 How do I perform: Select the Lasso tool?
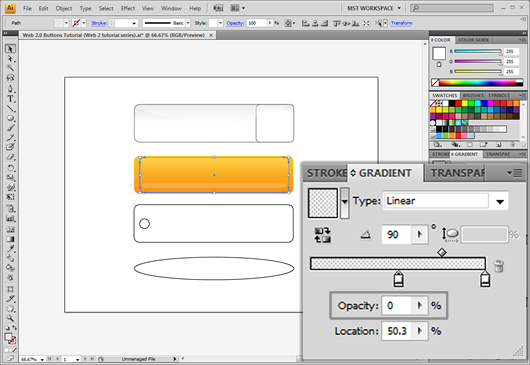click(x=10, y=77)
